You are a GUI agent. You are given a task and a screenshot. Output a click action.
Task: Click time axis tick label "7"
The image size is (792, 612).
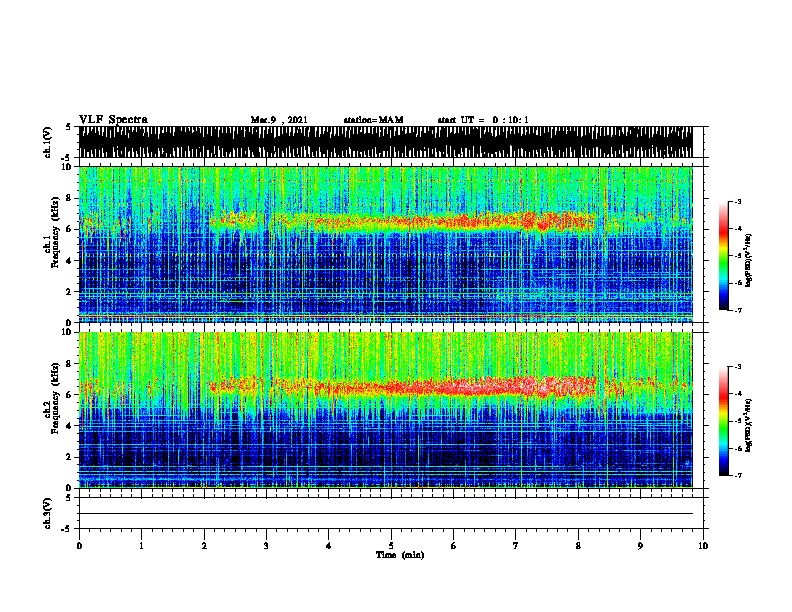click(516, 546)
